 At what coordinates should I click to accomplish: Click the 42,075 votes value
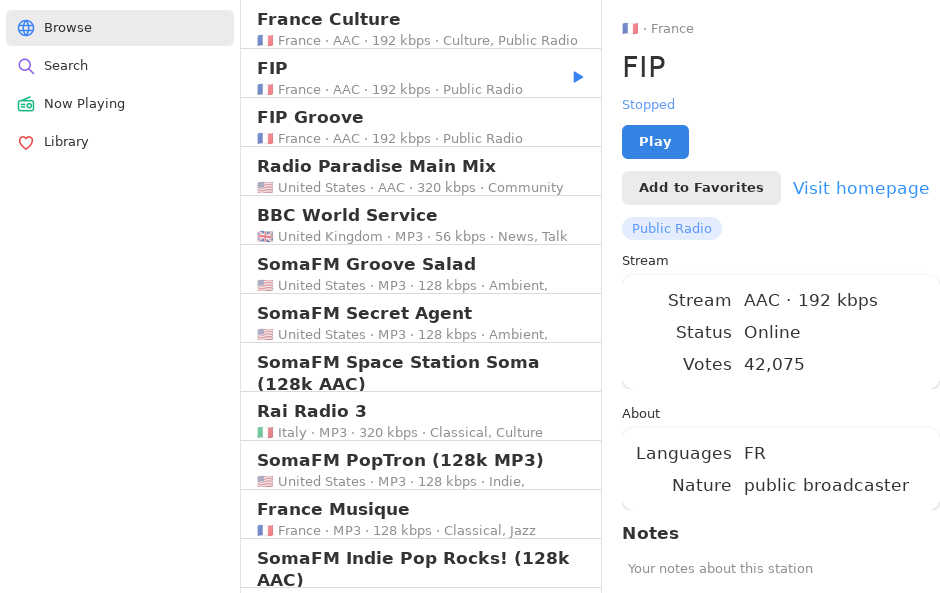click(774, 365)
